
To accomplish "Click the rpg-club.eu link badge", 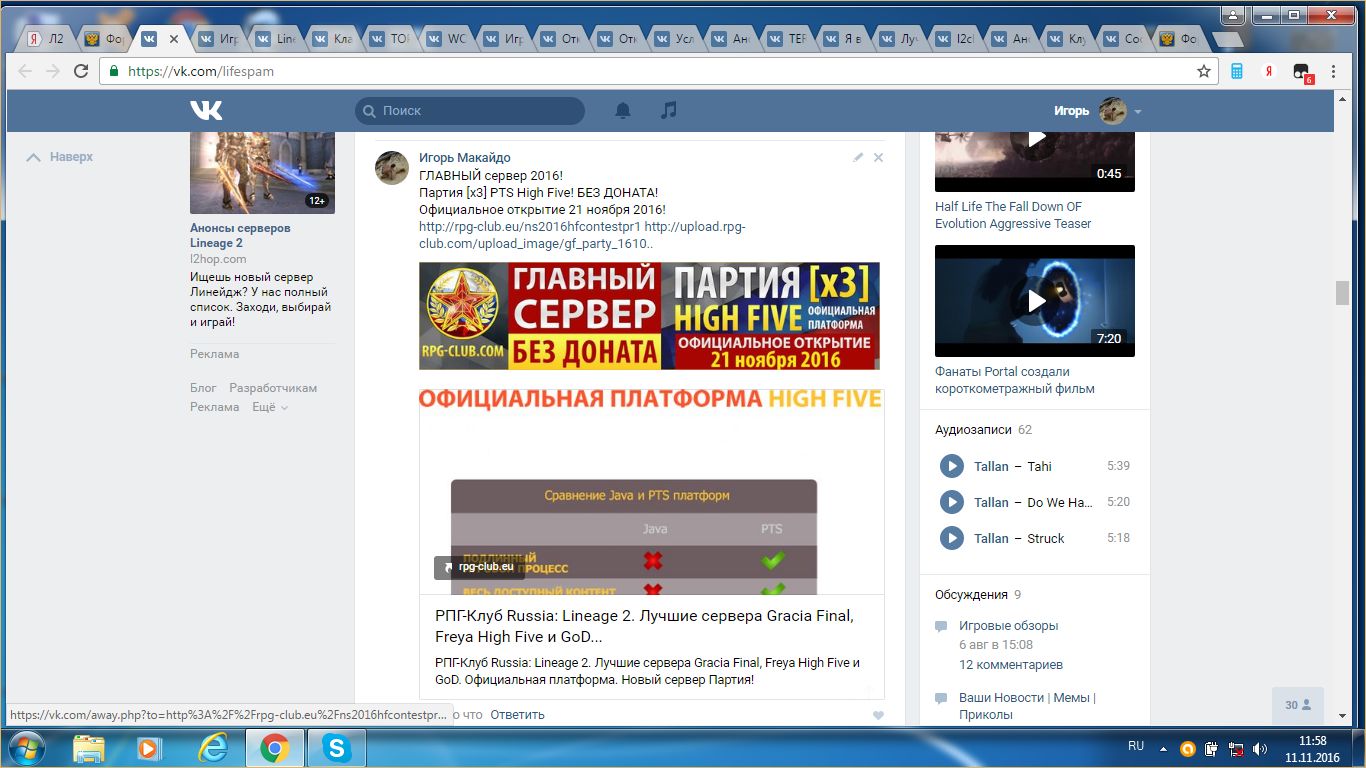I will [x=479, y=567].
